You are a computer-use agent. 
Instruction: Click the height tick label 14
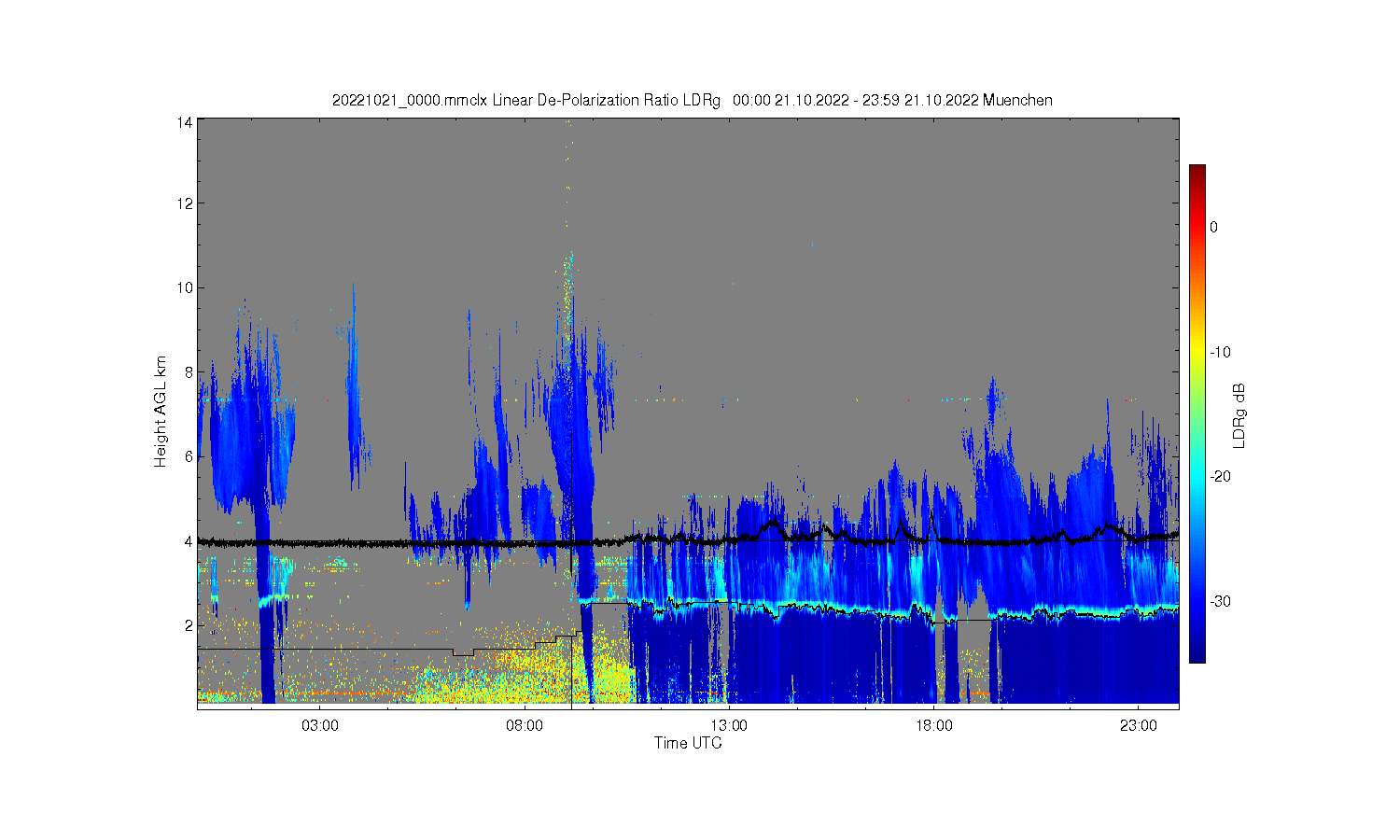[x=185, y=122]
